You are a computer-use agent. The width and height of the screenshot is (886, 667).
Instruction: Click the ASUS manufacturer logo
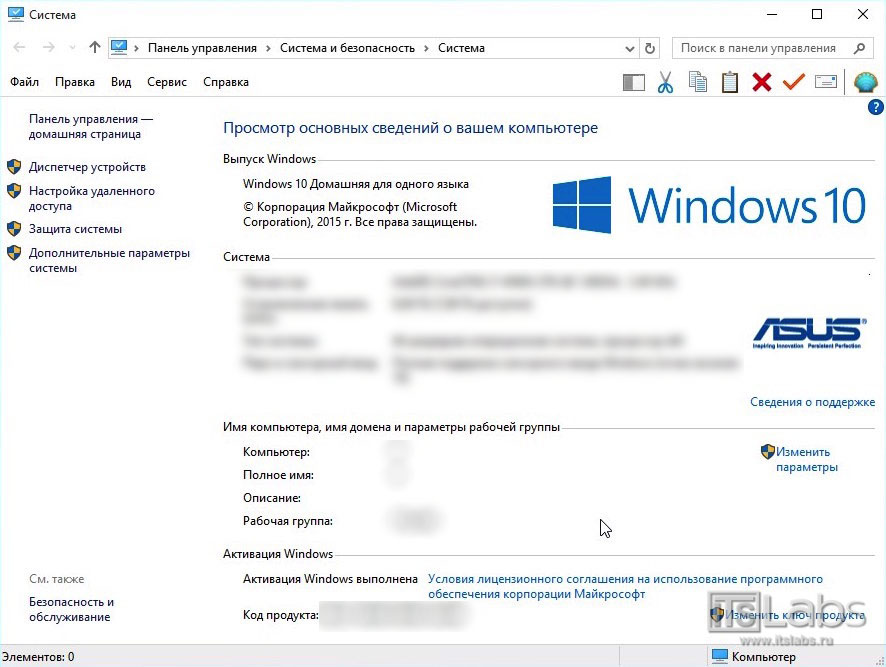(808, 333)
